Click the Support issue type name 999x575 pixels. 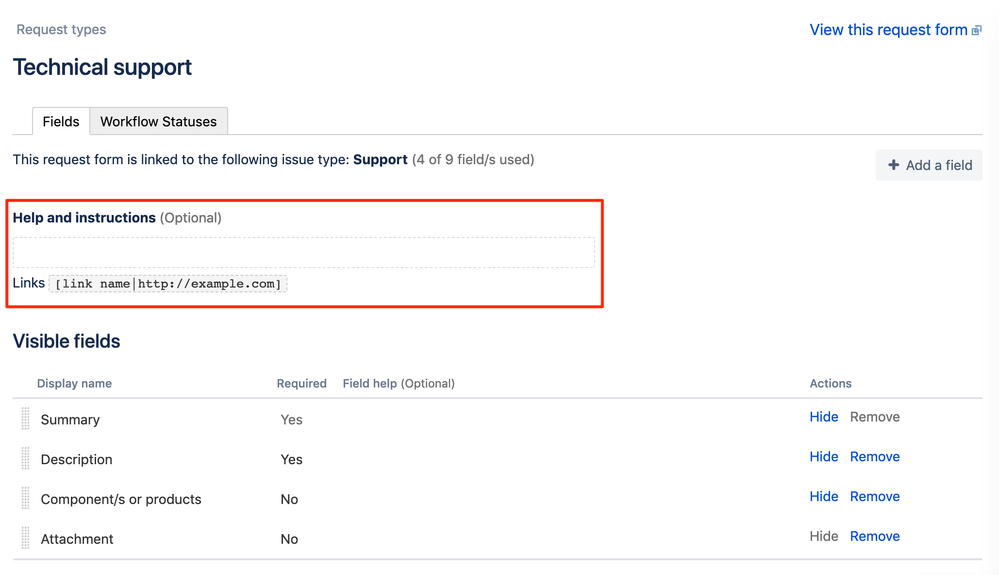[x=380, y=159]
